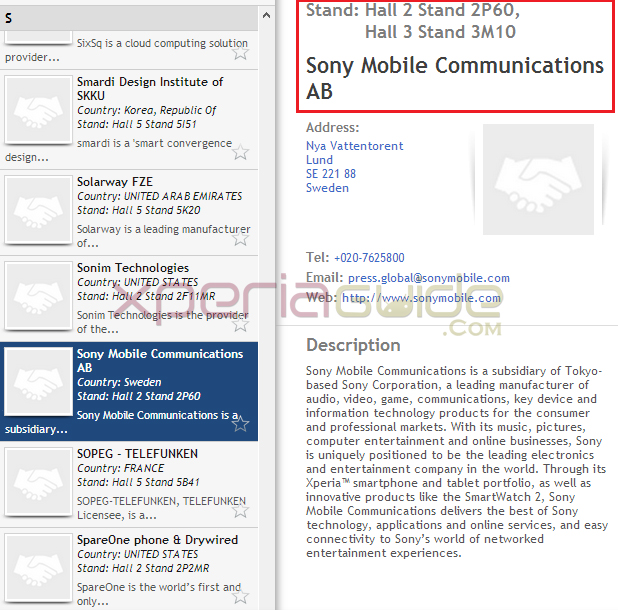Toggle favorite star for Smardi Design Institute
This screenshot has height=610, width=618.
pyautogui.click(x=240, y=152)
